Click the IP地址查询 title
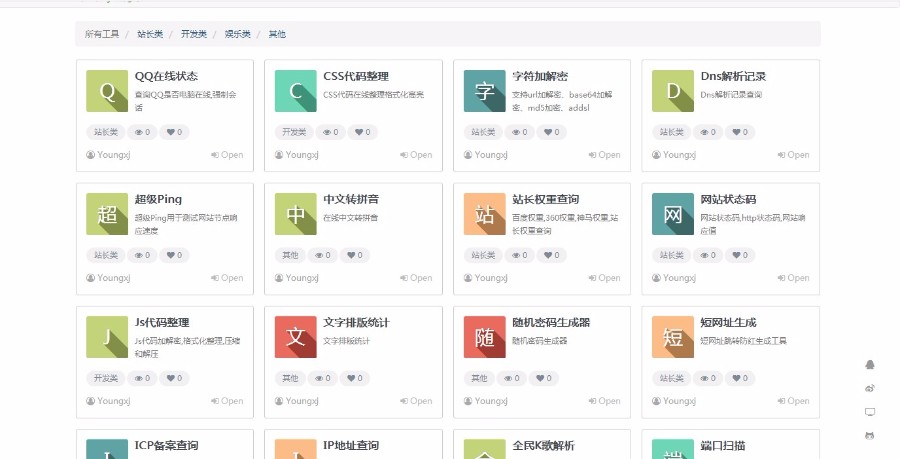This screenshot has width=900, height=459. (351, 445)
